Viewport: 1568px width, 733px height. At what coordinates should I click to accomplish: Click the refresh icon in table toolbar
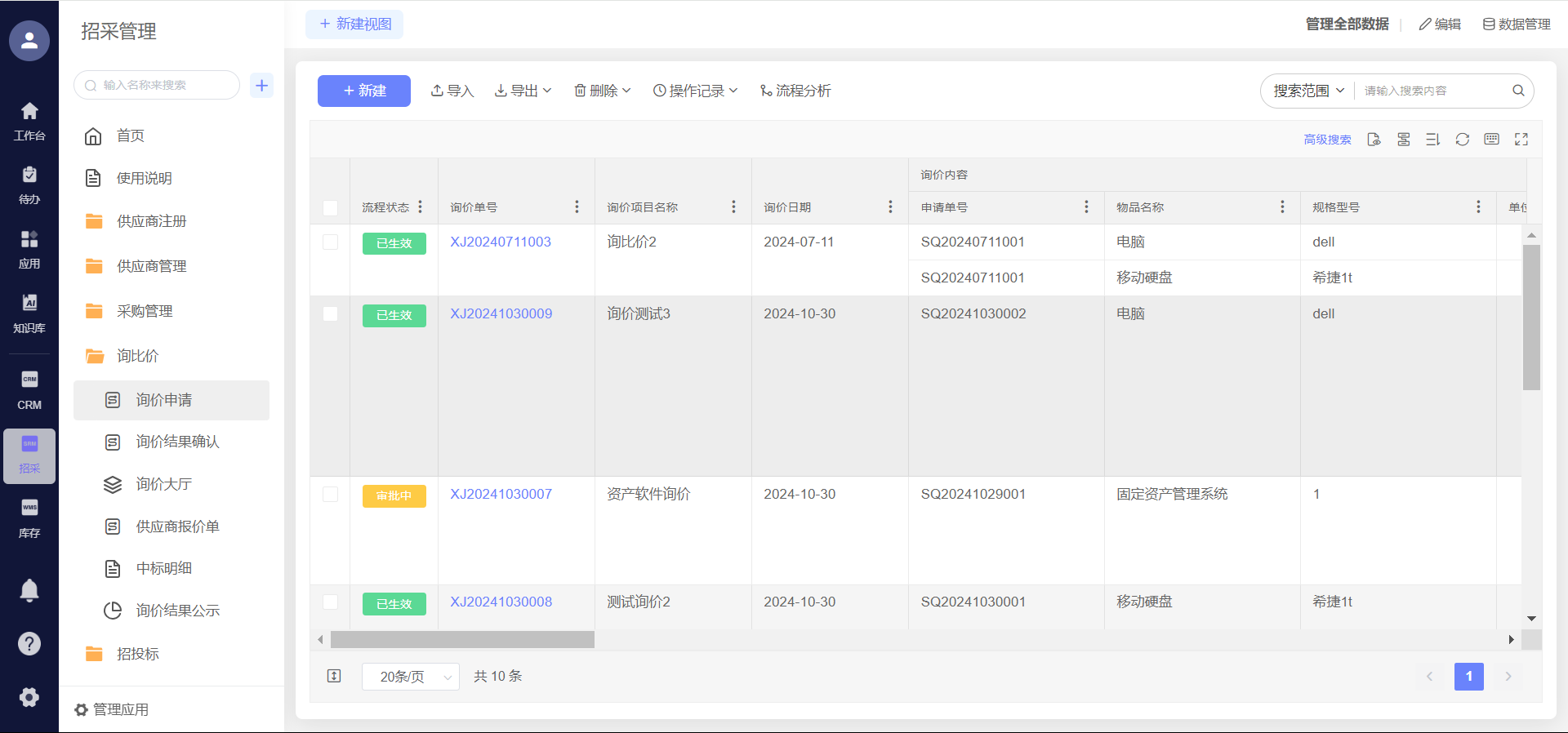click(1462, 140)
